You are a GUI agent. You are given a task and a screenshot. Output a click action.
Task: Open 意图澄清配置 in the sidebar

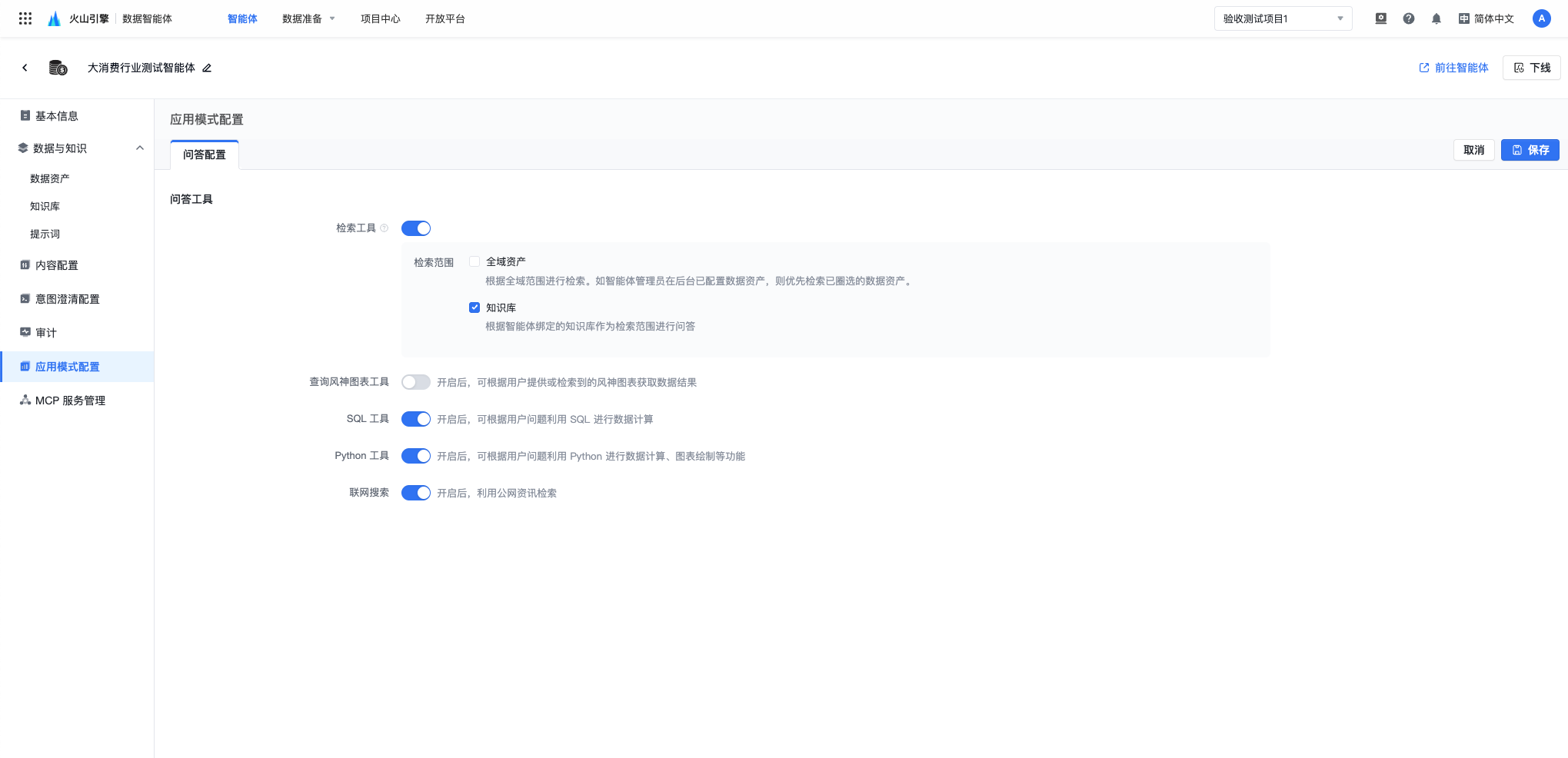pyautogui.click(x=68, y=299)
